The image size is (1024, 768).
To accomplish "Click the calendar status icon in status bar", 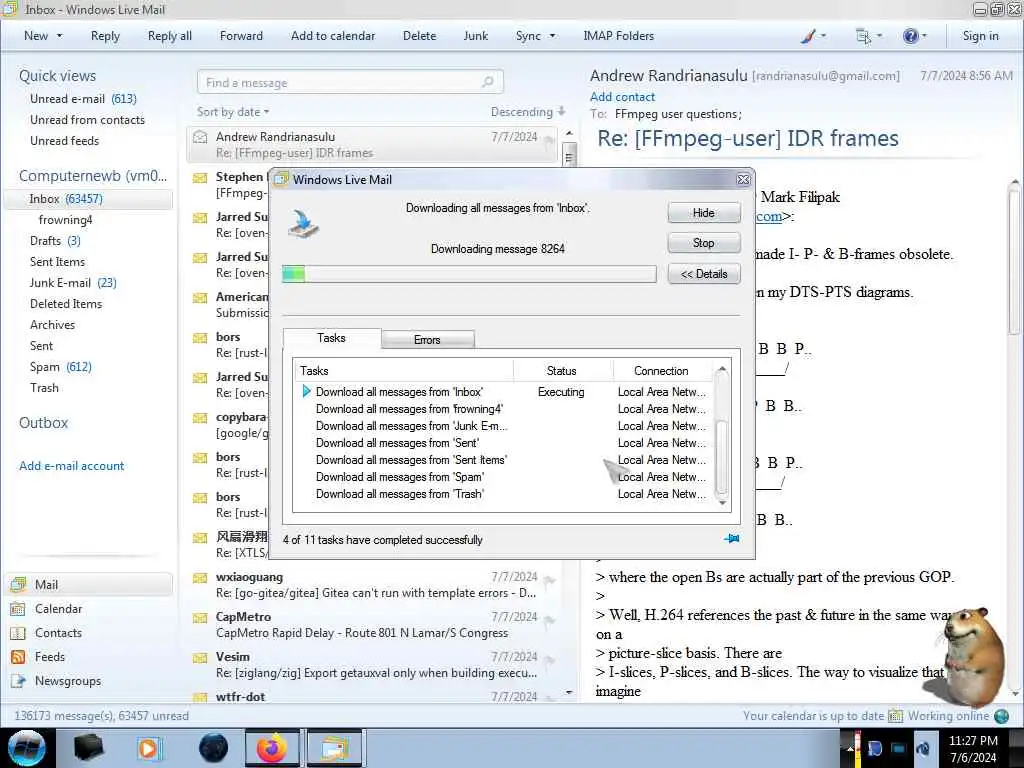I will pyautogui.click(x=895, y=716).
